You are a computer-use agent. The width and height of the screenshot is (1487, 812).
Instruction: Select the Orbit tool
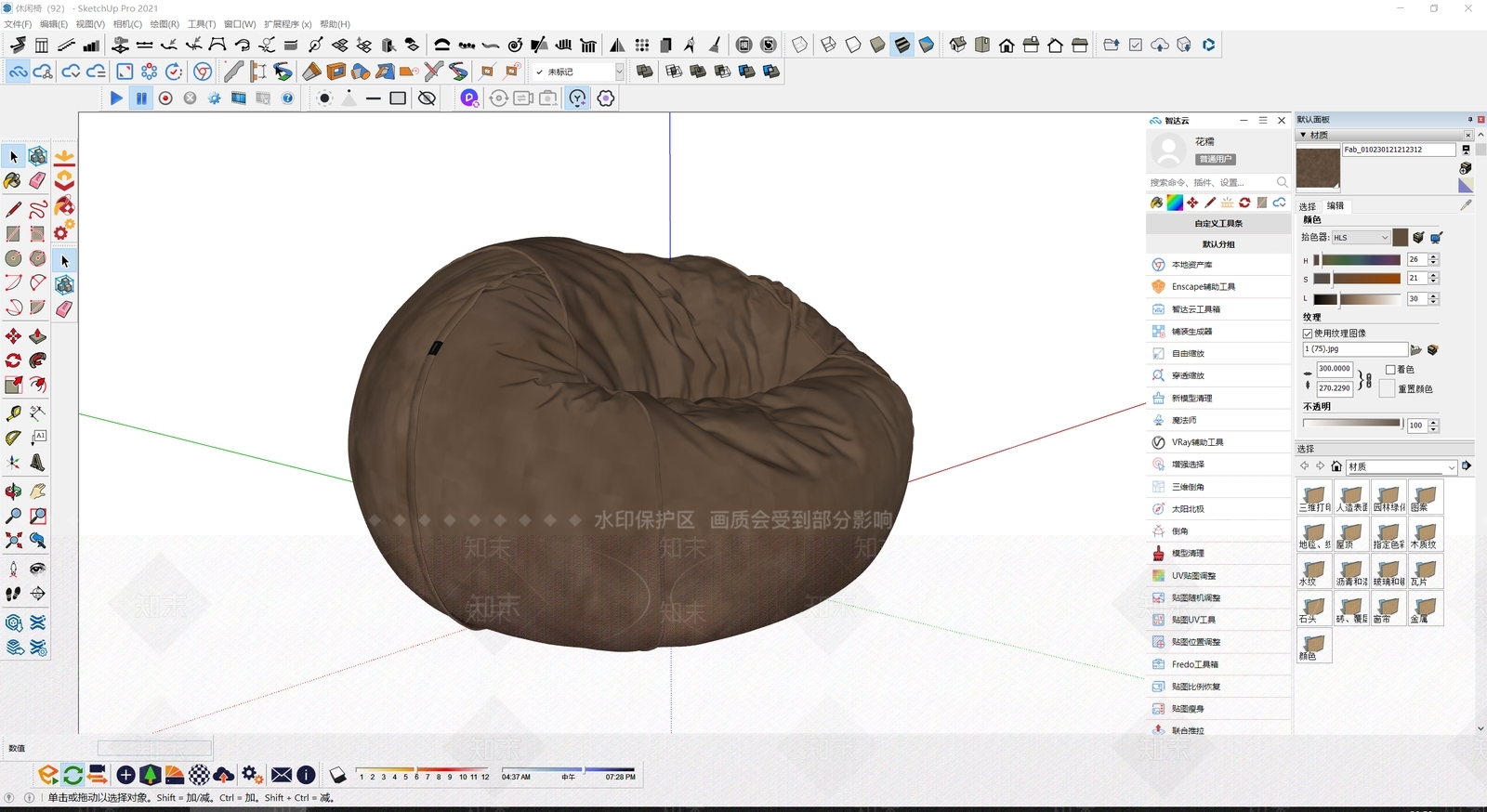pyautogui.click(x=13, y=491)
